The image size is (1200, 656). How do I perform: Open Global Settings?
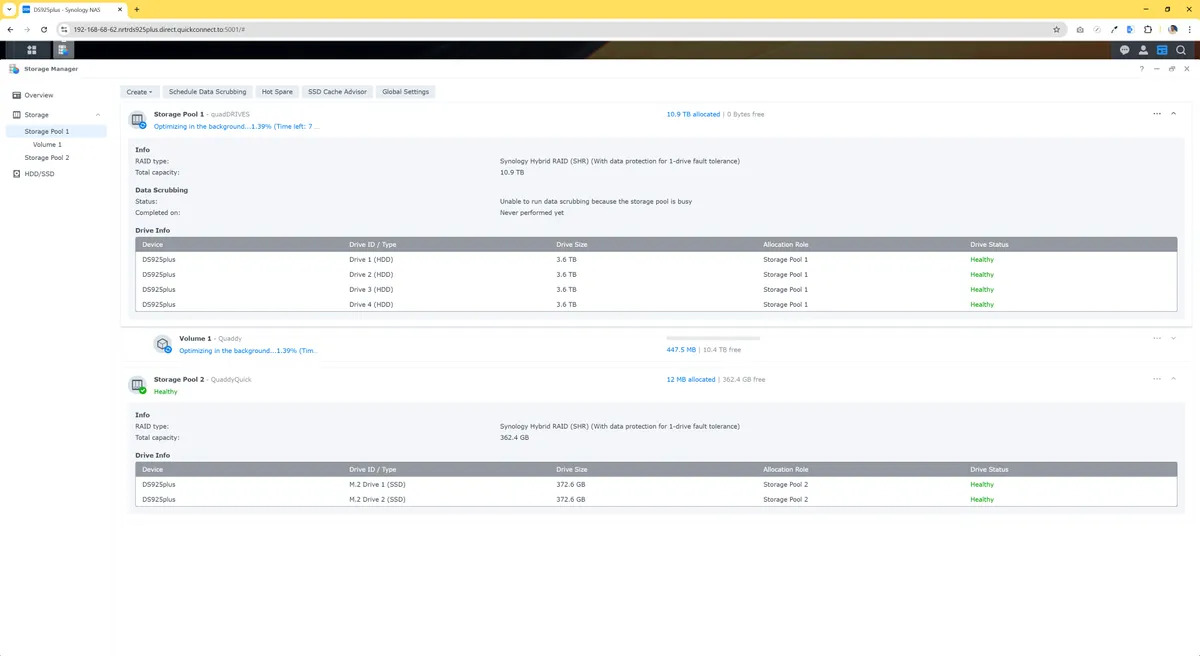[405, 91]
